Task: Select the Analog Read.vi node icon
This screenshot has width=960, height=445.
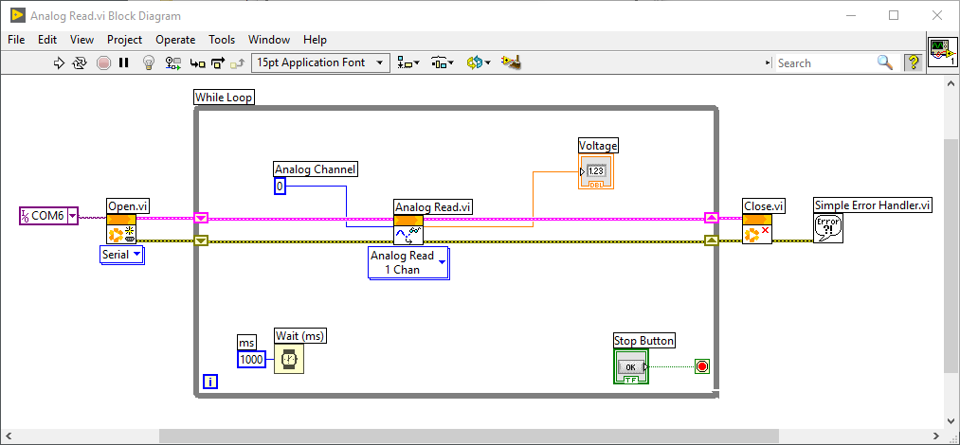Action: click(408, 230)
